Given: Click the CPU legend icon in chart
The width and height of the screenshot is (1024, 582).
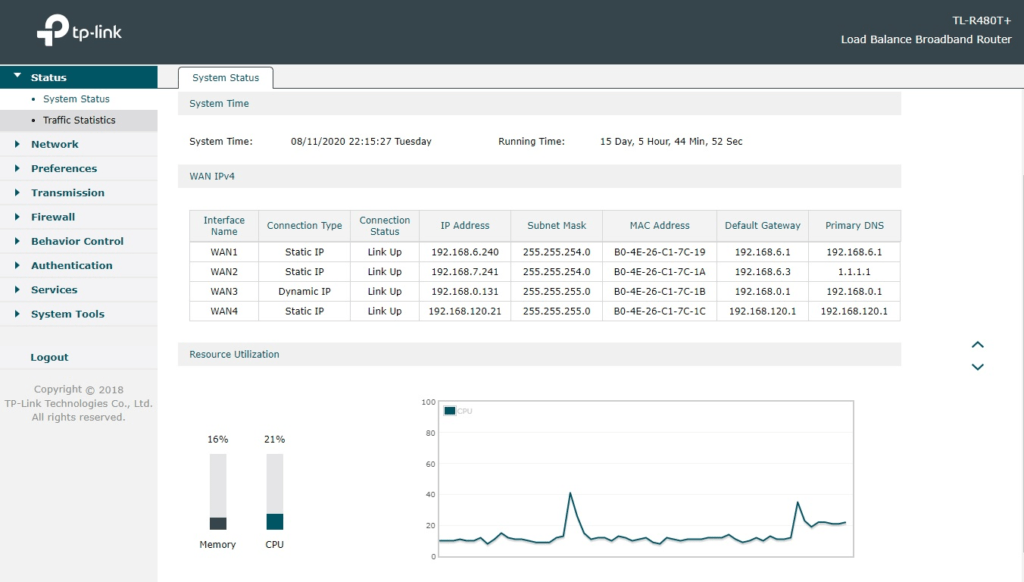Looking at the screenshot, I should [450, 411].
